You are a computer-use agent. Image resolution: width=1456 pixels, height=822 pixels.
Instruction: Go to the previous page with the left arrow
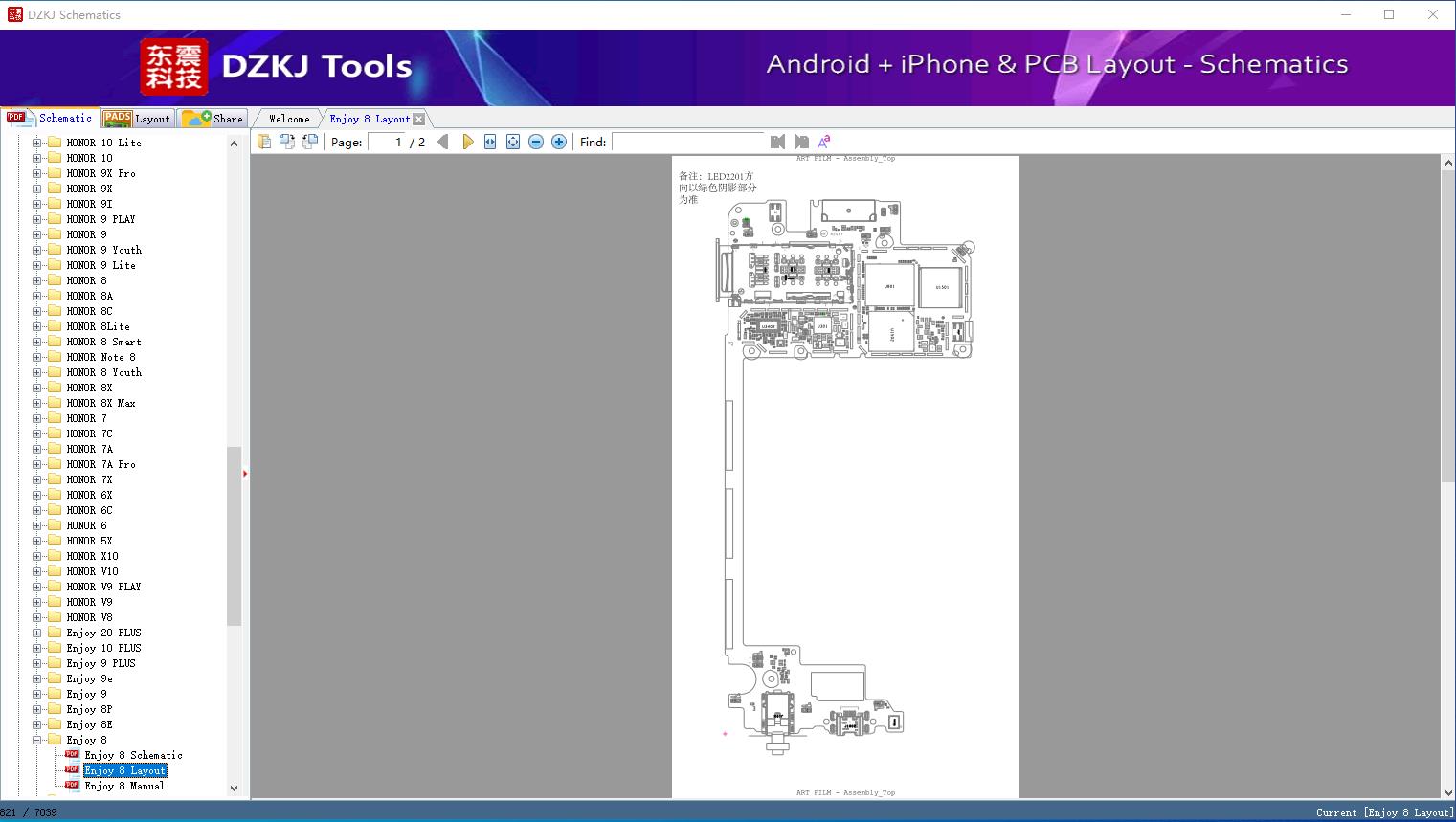click(x=443, y=142)
